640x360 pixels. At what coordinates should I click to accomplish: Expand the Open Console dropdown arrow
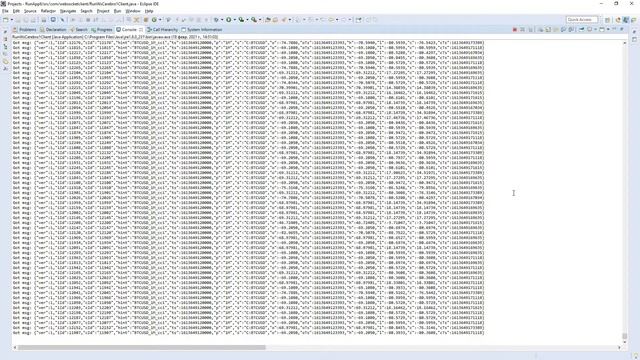point(608,29)
